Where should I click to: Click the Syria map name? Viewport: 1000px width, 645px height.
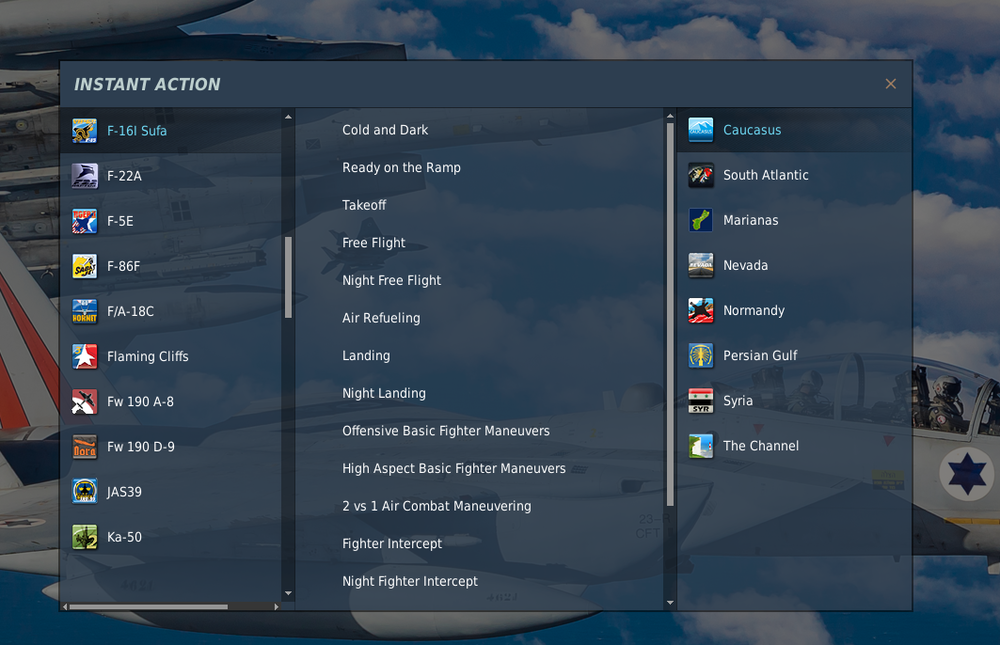click(x=737, y=401)
